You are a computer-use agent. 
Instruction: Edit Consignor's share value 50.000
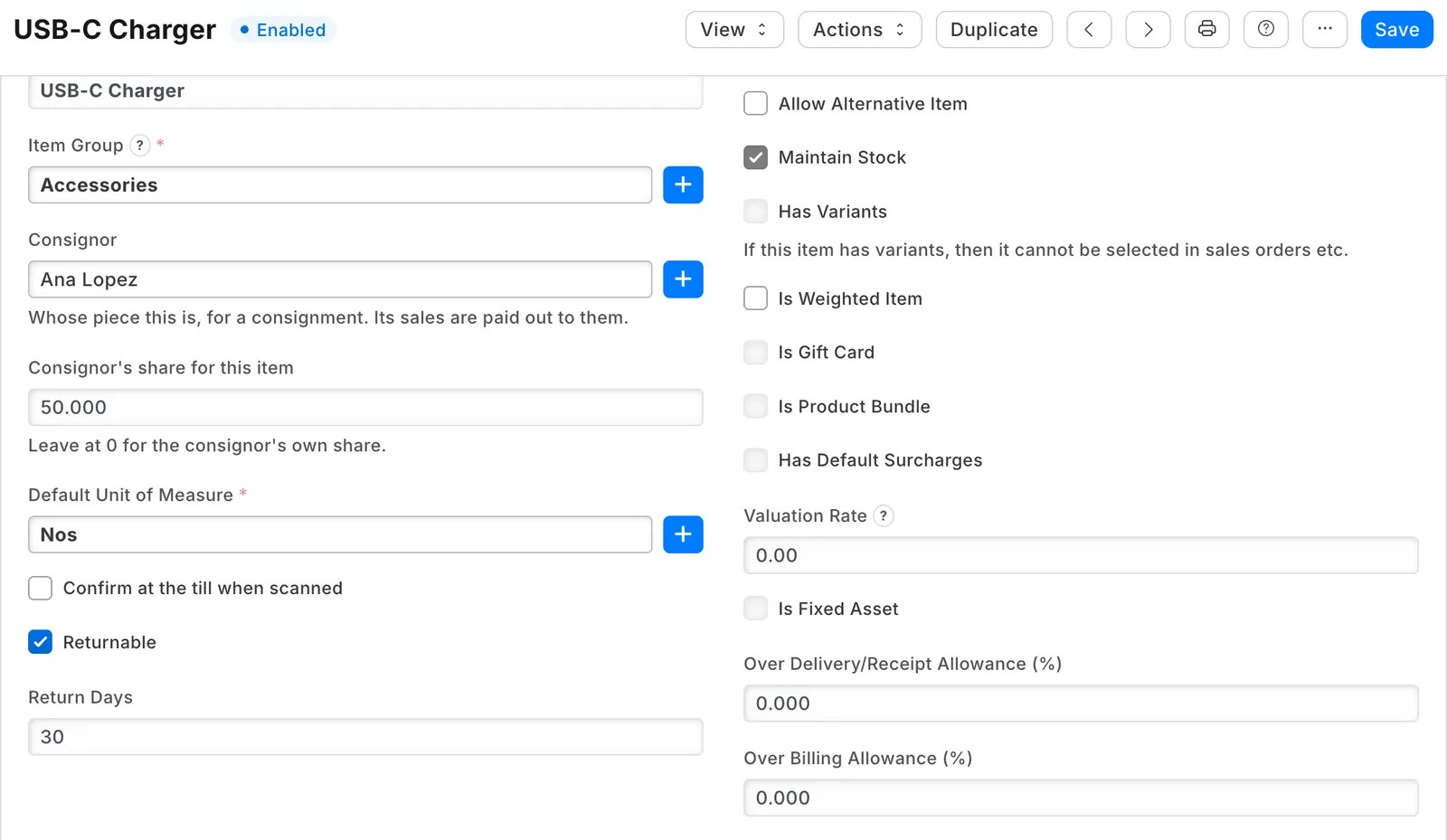[x=365, y=407]
